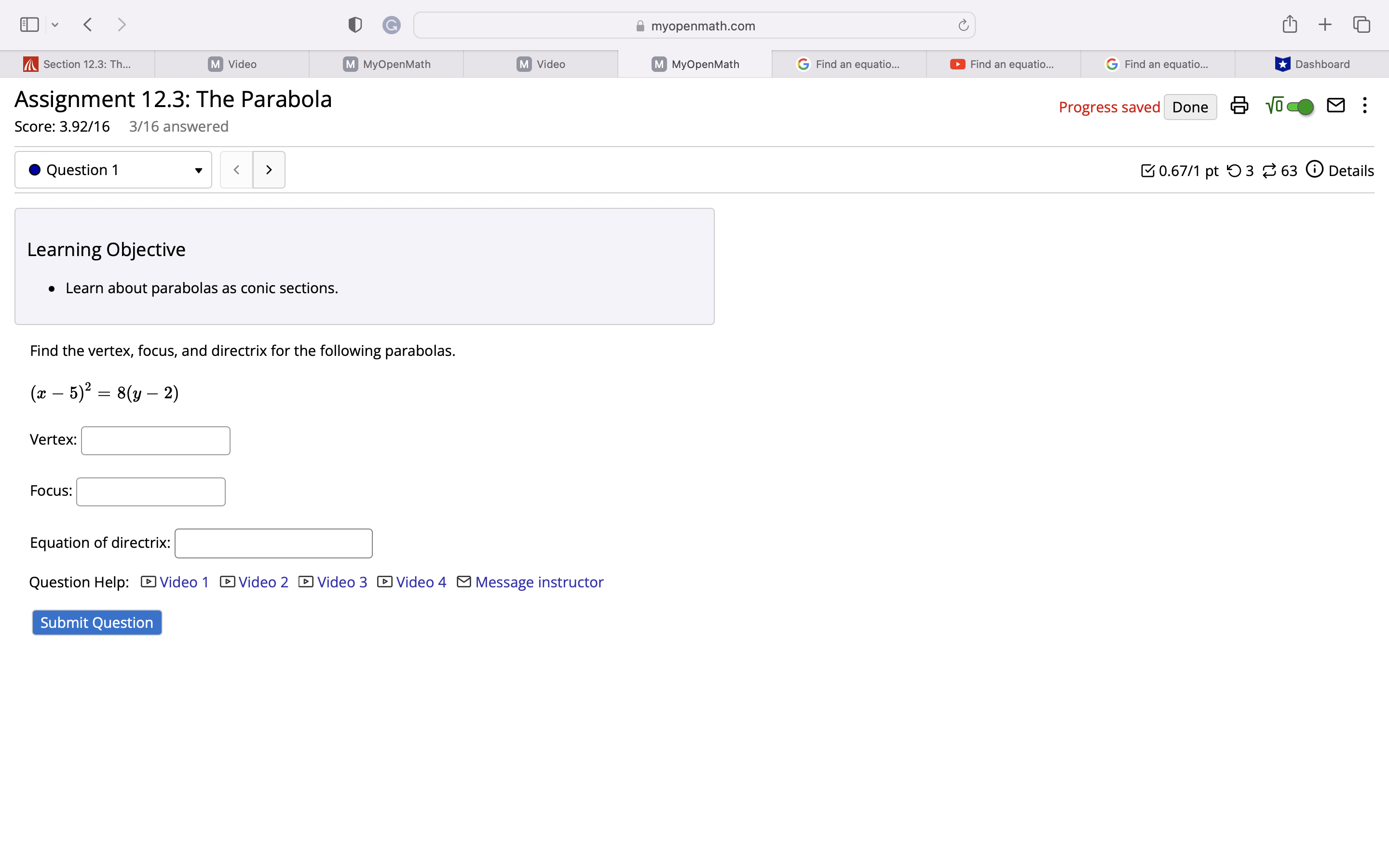The height and width of the screenshot is (868, 1389).
Task: Switch to the Dashboard tab
Action: tap(1312, 64)
